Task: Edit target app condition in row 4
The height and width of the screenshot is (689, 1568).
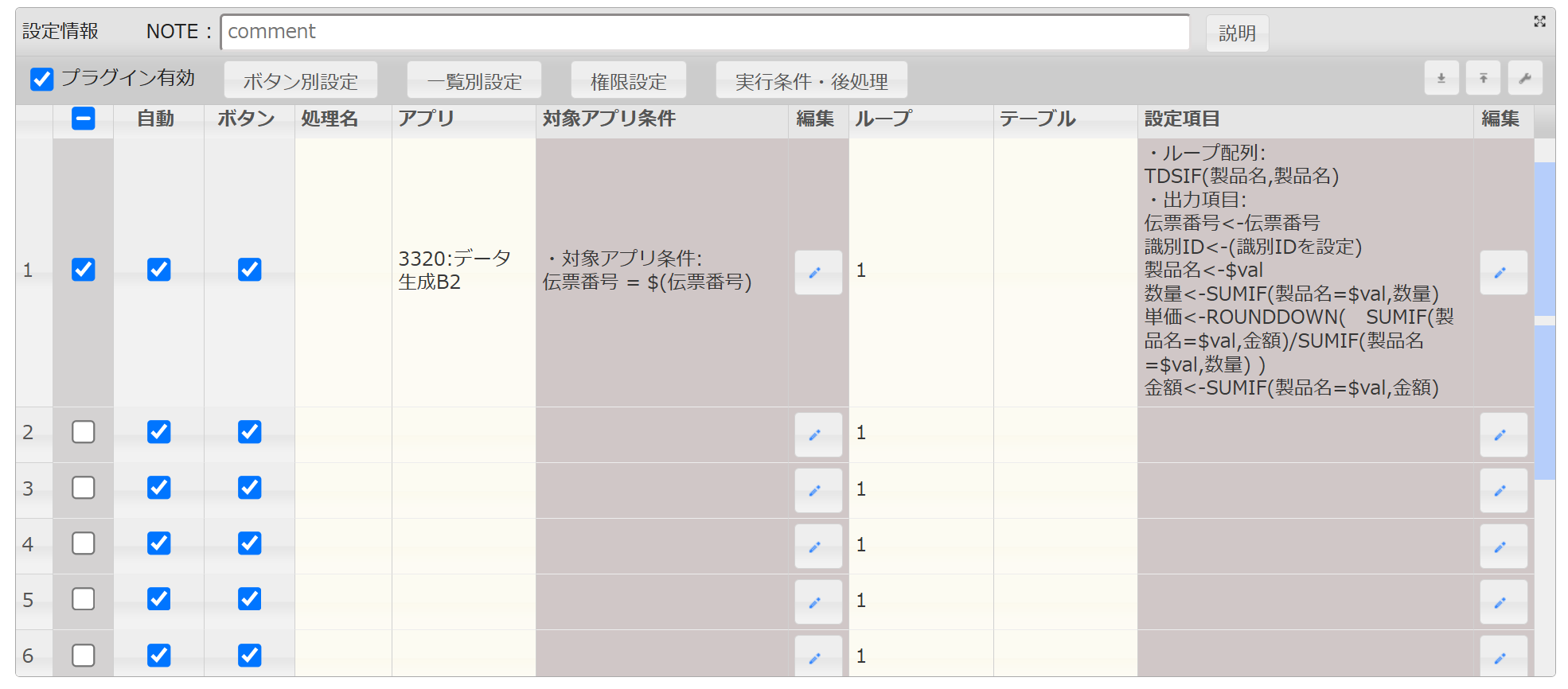Action: point(818,546)
